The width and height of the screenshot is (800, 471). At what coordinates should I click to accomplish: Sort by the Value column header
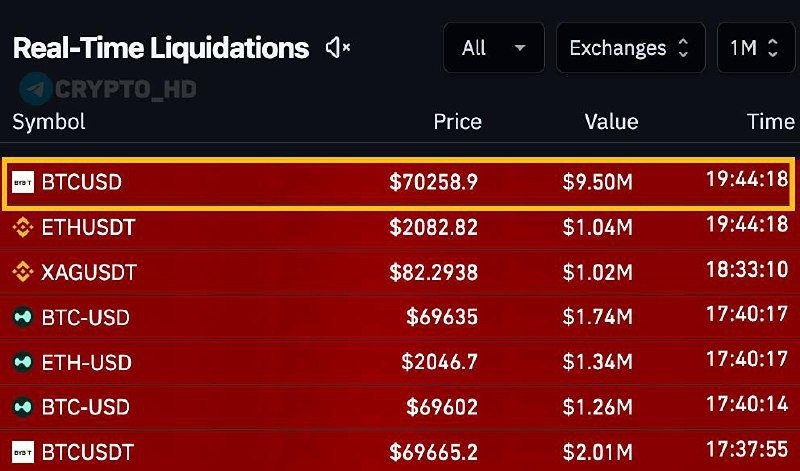[x=611, y=122]
